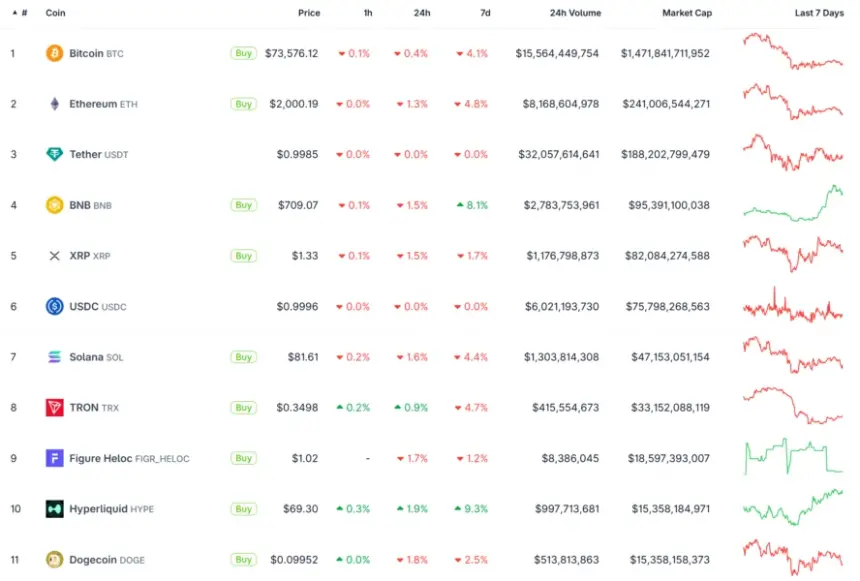Open the Figure Heloc FIGR_HELOC link
Screen dimensions: 860x581
pos(129,458)
